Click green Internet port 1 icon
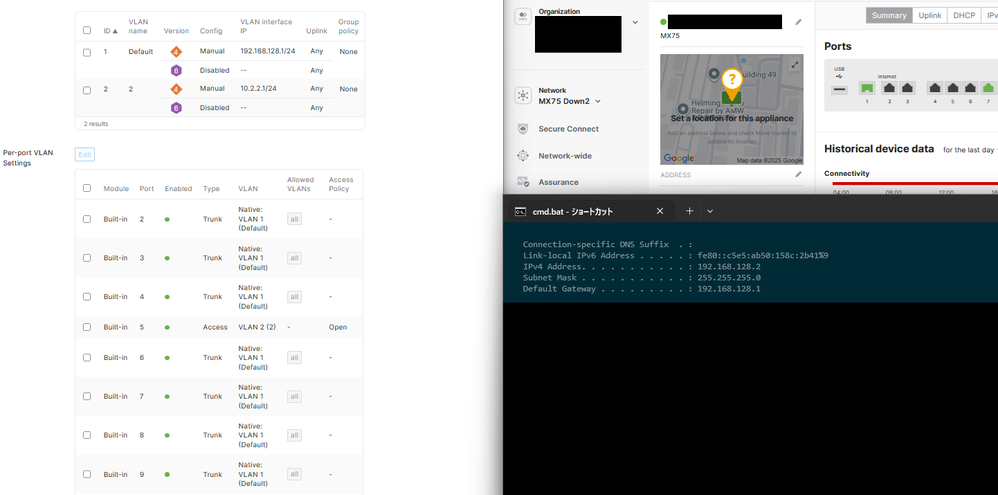 [x=867, y=89]
